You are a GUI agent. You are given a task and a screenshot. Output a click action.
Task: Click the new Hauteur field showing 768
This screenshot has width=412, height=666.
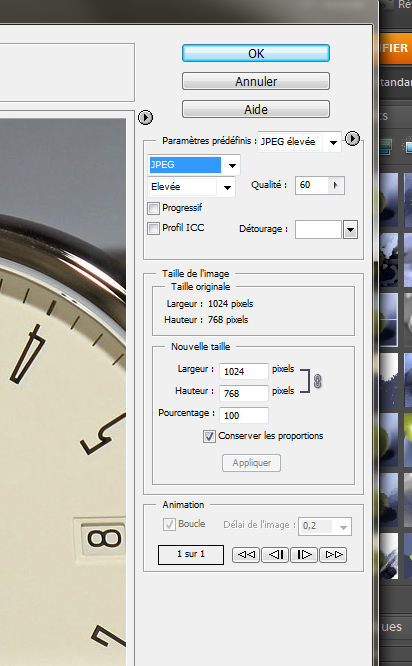click(244, 393)
